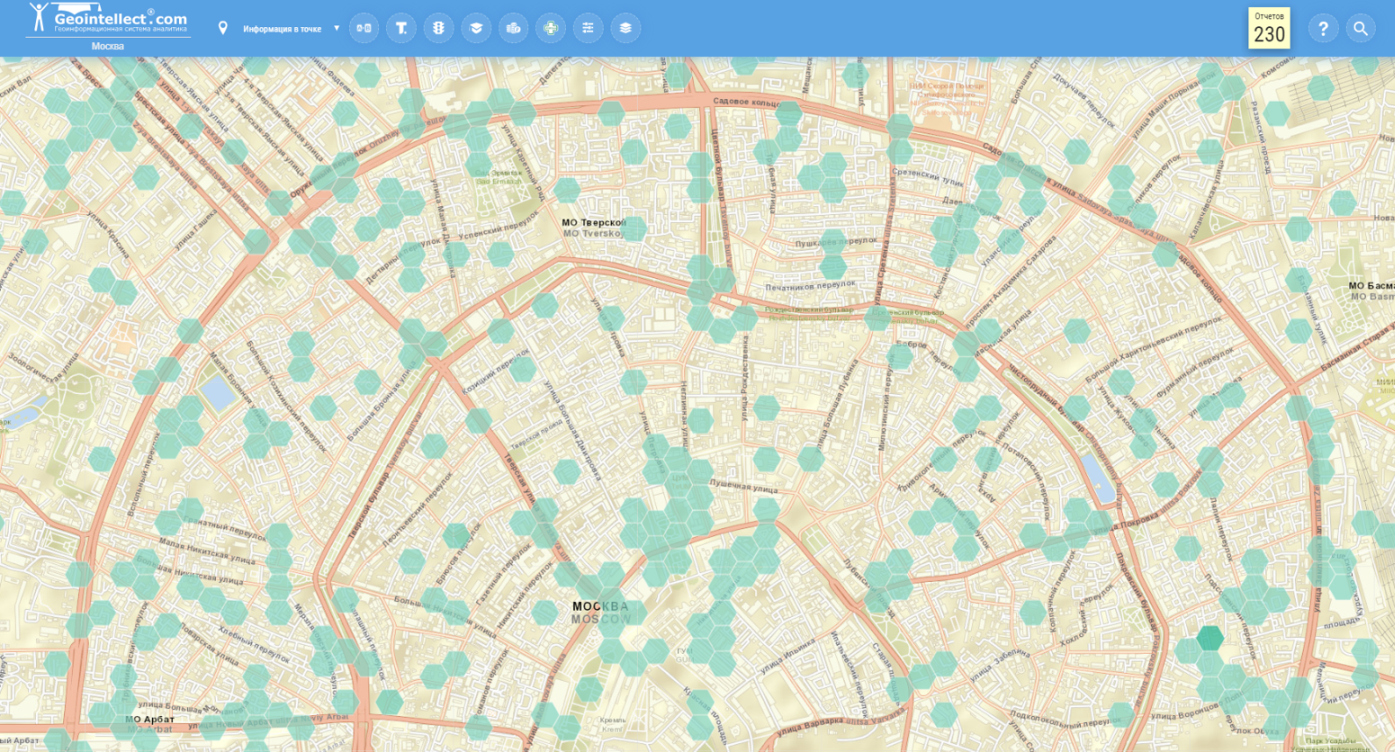This screenshot has height=752, width=1395.
Task: Click the green medical cross icon
Action: [550, 28]
